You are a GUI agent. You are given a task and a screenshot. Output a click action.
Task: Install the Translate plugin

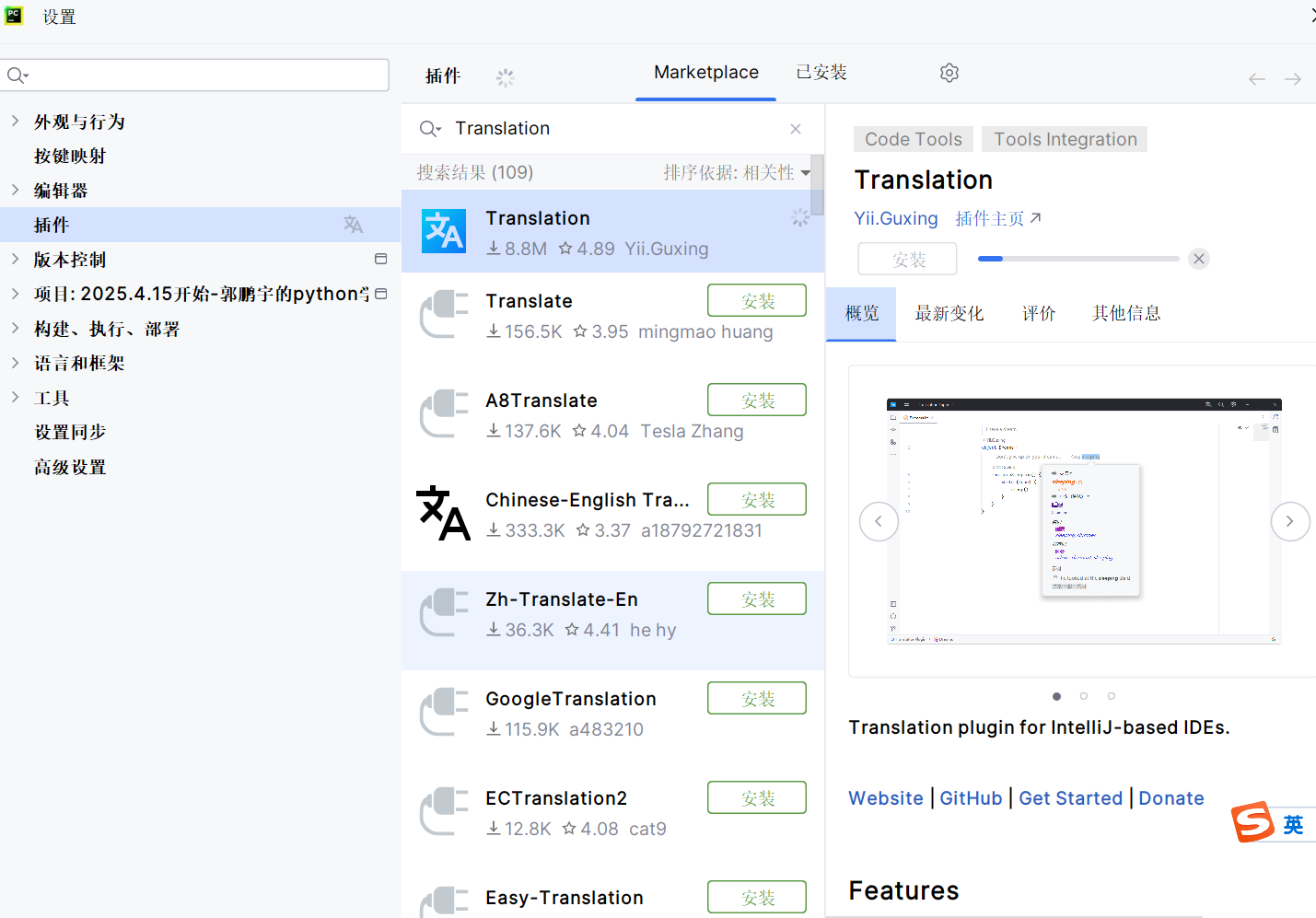click(757, 300)
